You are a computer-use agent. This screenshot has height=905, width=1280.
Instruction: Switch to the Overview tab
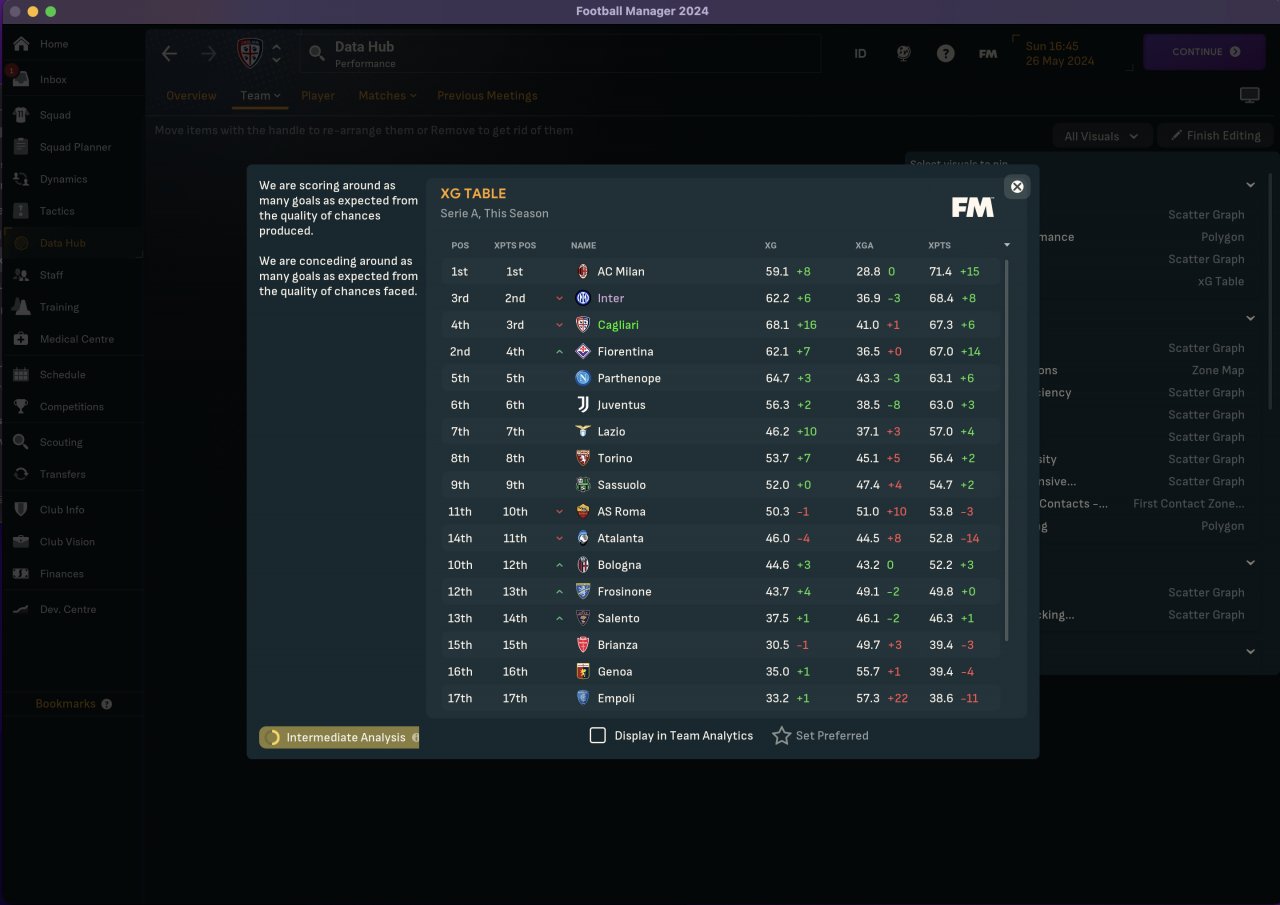[x=191, y=96]
